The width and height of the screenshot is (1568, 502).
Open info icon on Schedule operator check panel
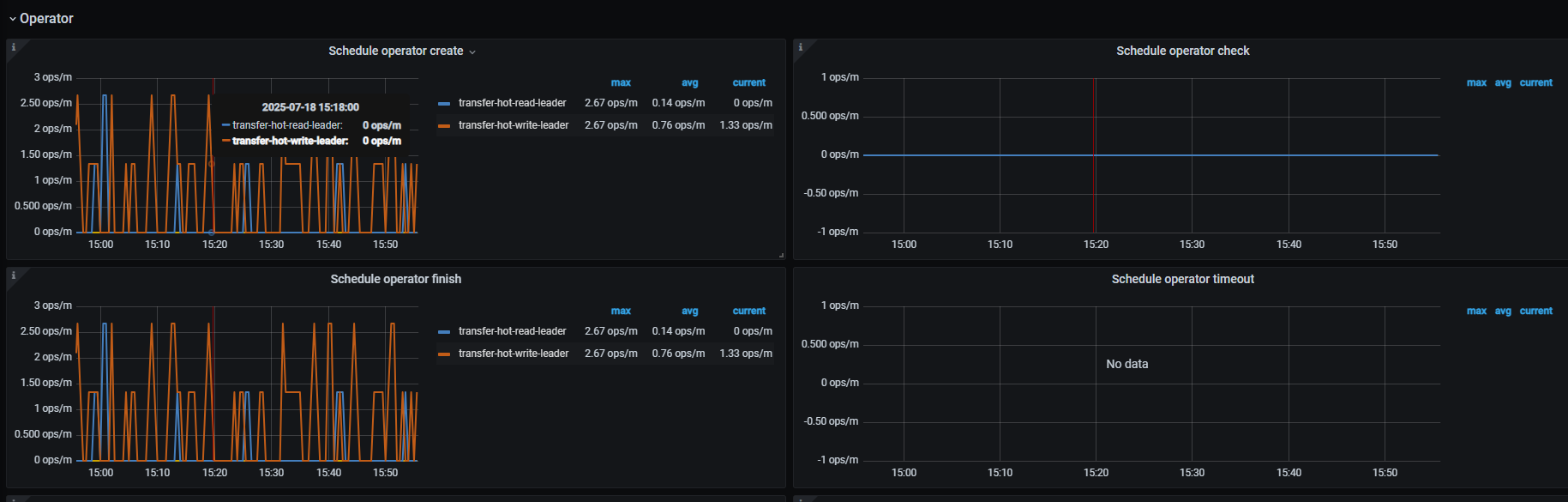coord(801,47)
